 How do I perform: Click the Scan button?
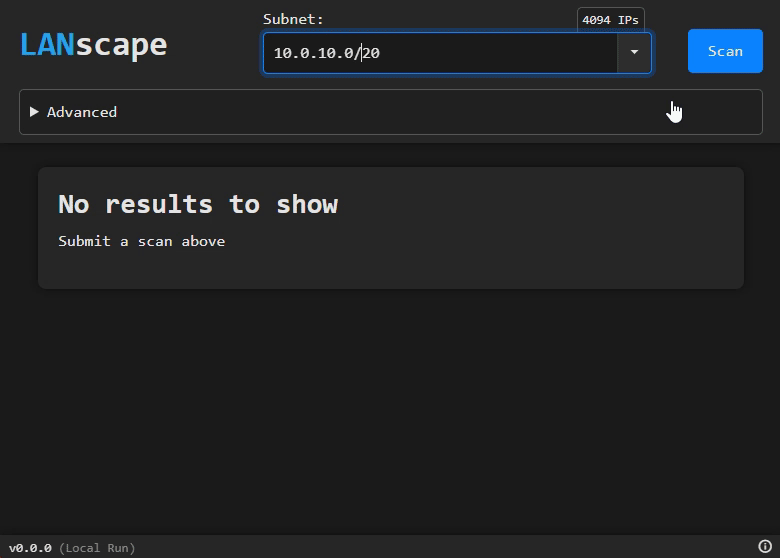tap(725, 51)
